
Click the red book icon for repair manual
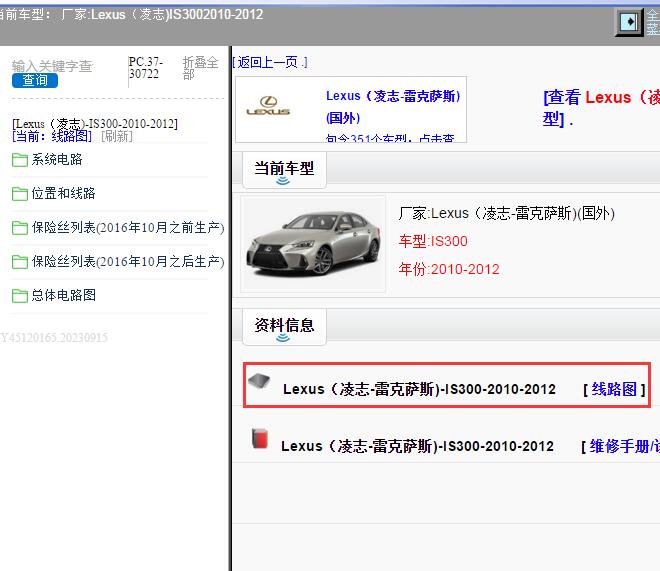pyautogui.click(x=260, y=439)
